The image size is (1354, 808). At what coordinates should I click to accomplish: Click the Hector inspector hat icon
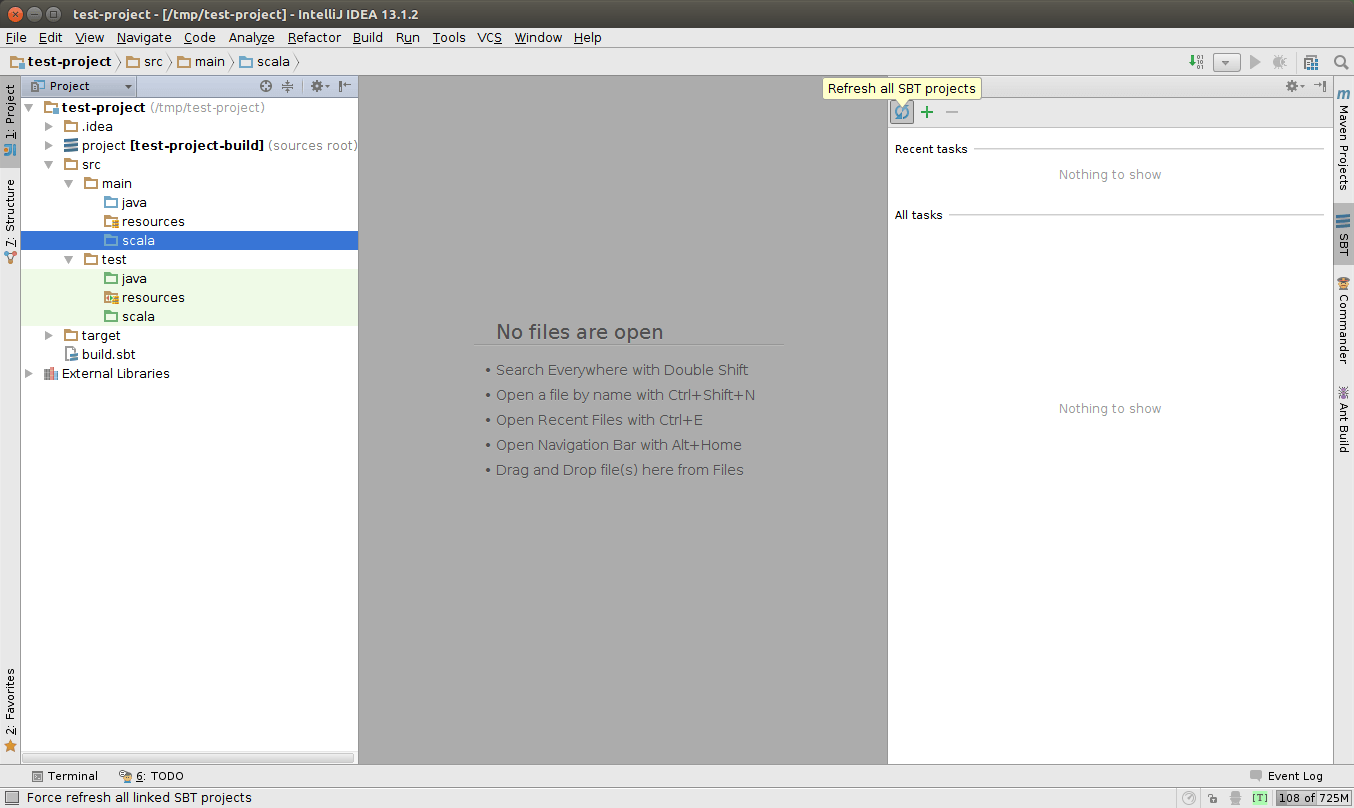tap(1236, 798)
